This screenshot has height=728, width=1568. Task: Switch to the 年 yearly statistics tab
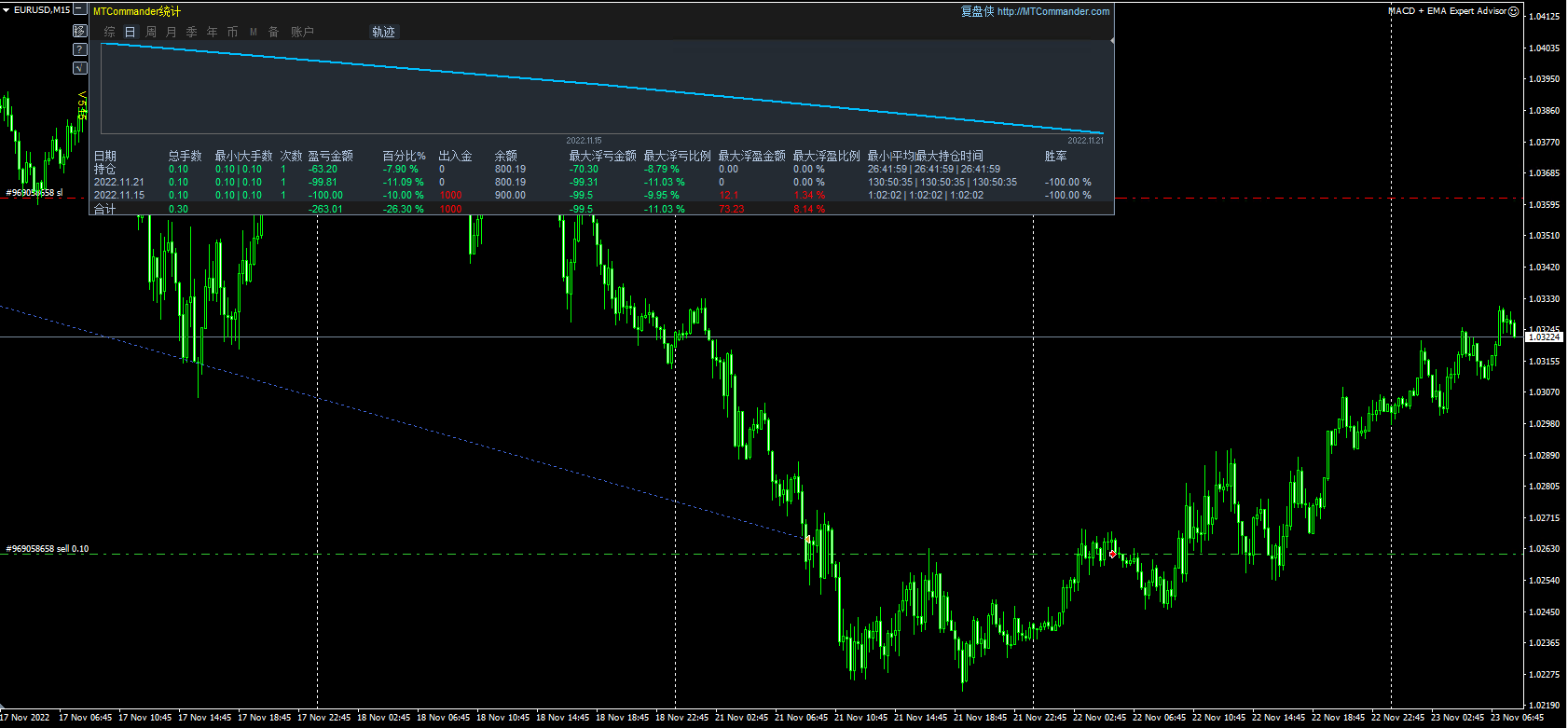click(x=213, y=32)
